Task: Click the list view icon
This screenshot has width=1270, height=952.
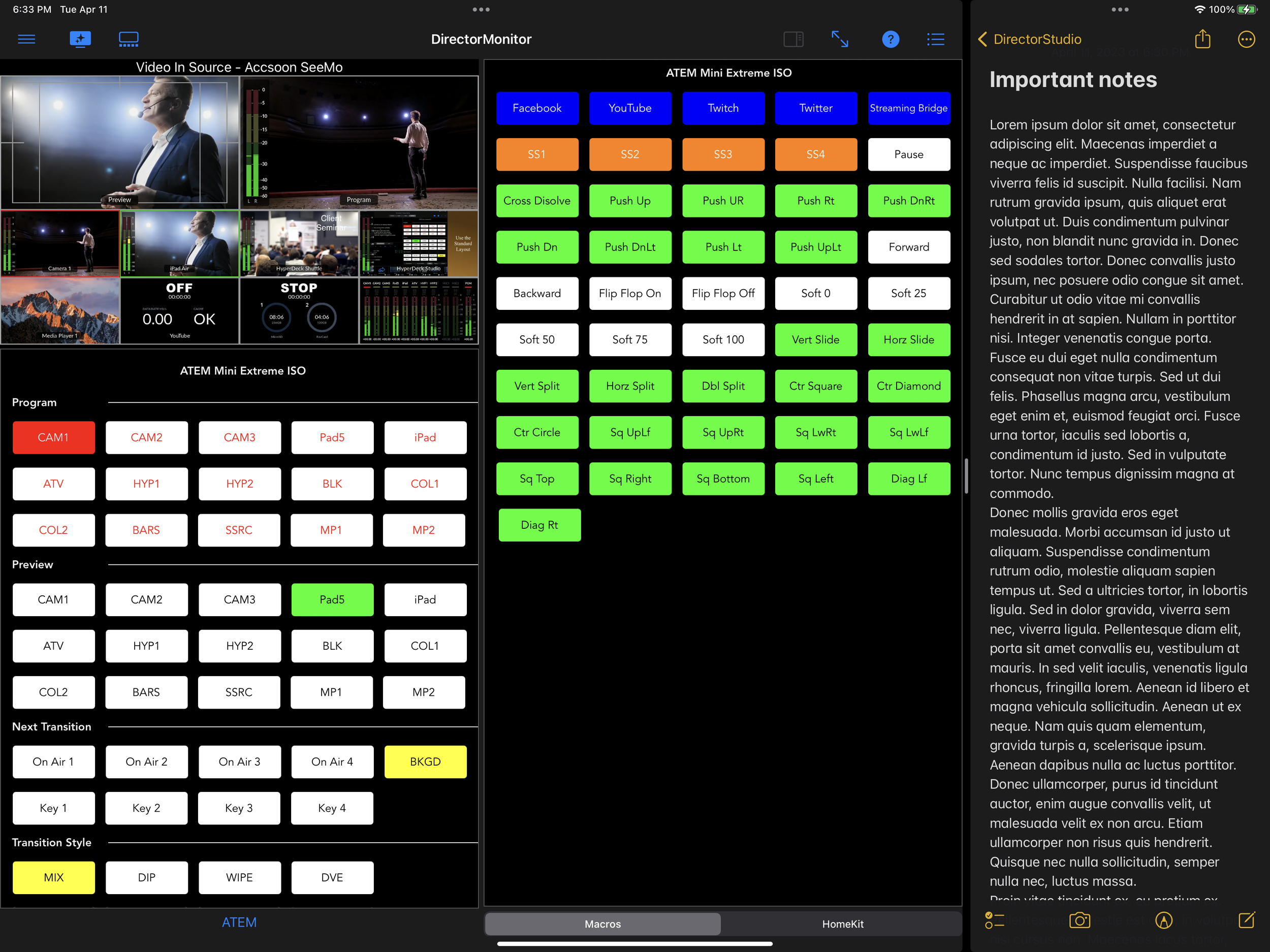Action: click(x=935, y=39)
